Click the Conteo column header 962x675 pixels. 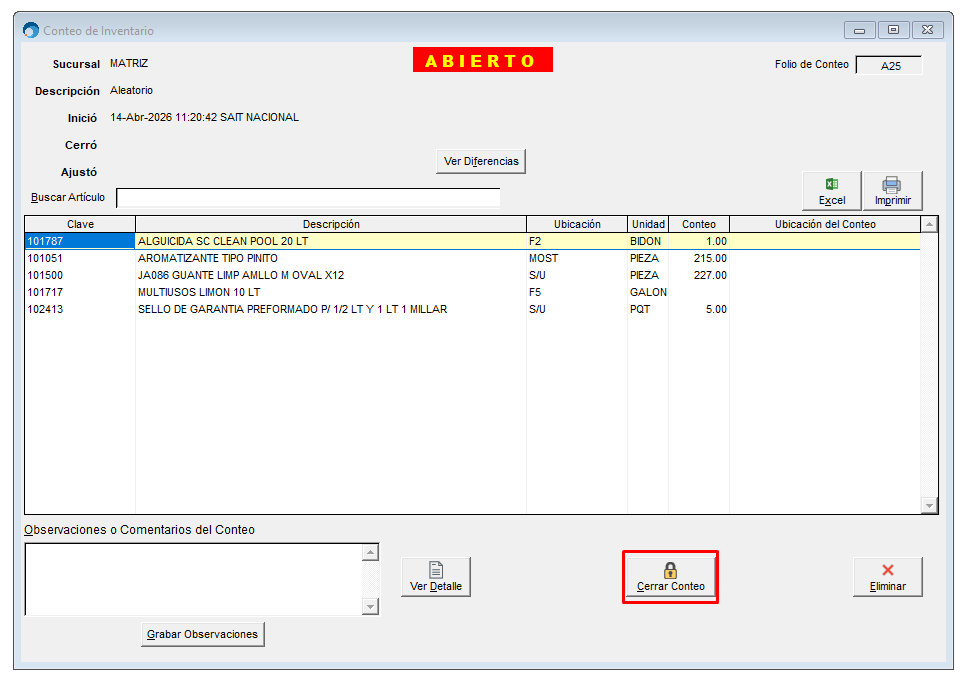[699, 224]
